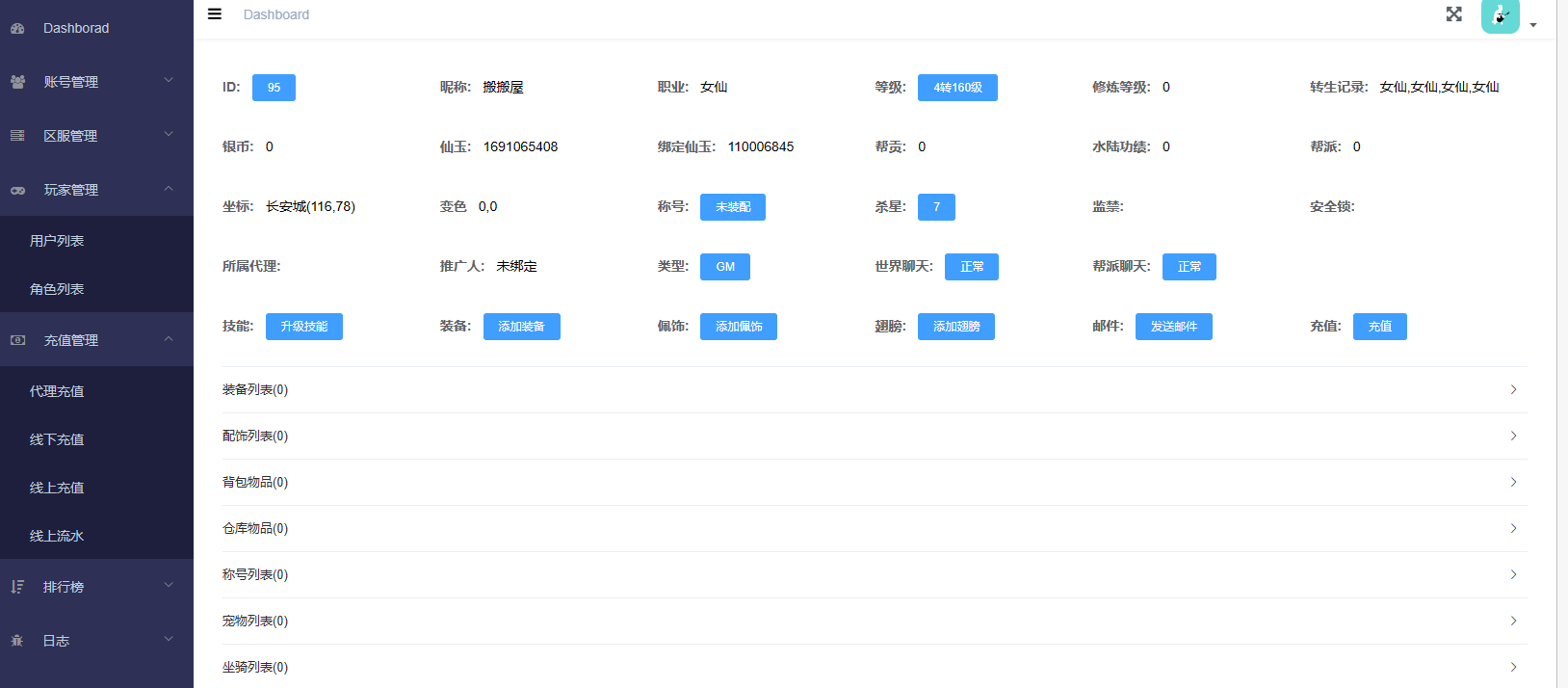
Task: Click the 排行榜 ranking sort icon
Action: (17, 587)
